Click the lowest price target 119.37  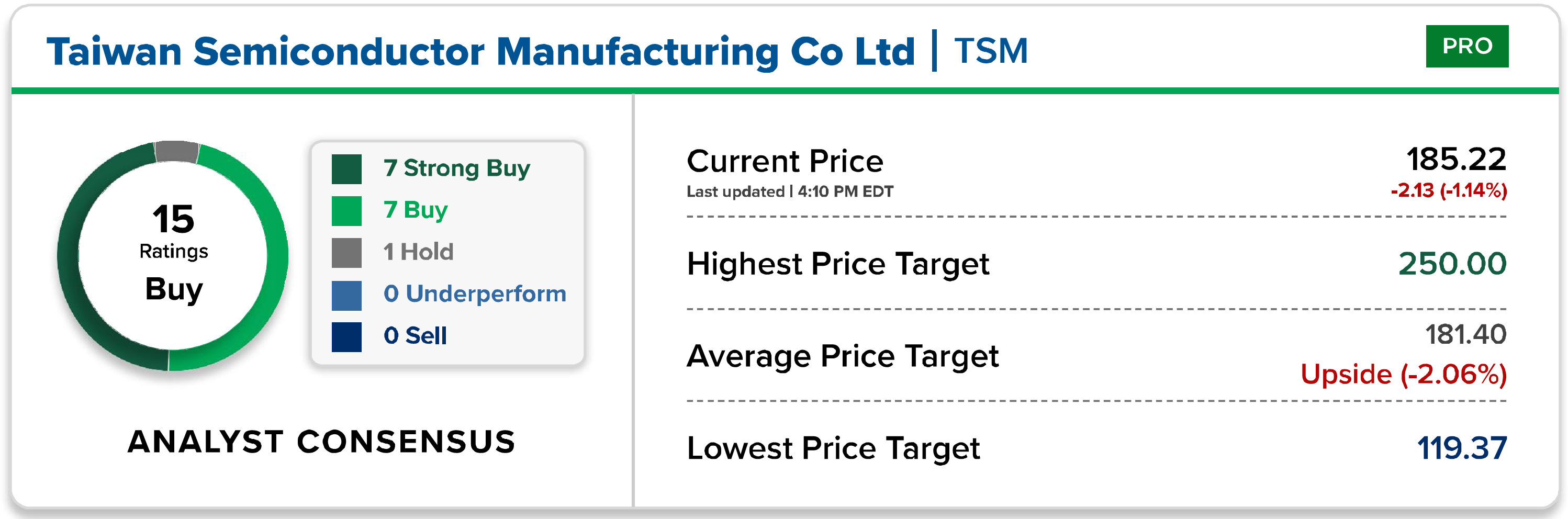tap(1461, 448)
